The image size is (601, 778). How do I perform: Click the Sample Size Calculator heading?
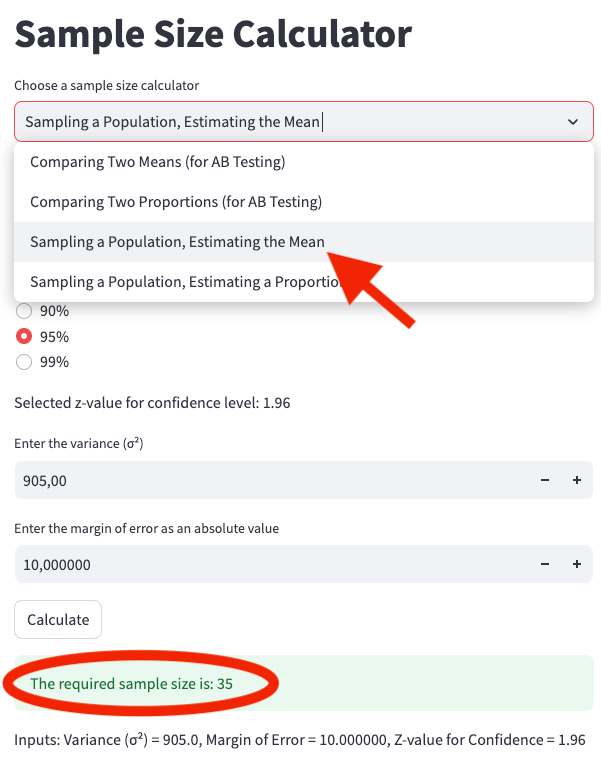click(x=213, y=35)
